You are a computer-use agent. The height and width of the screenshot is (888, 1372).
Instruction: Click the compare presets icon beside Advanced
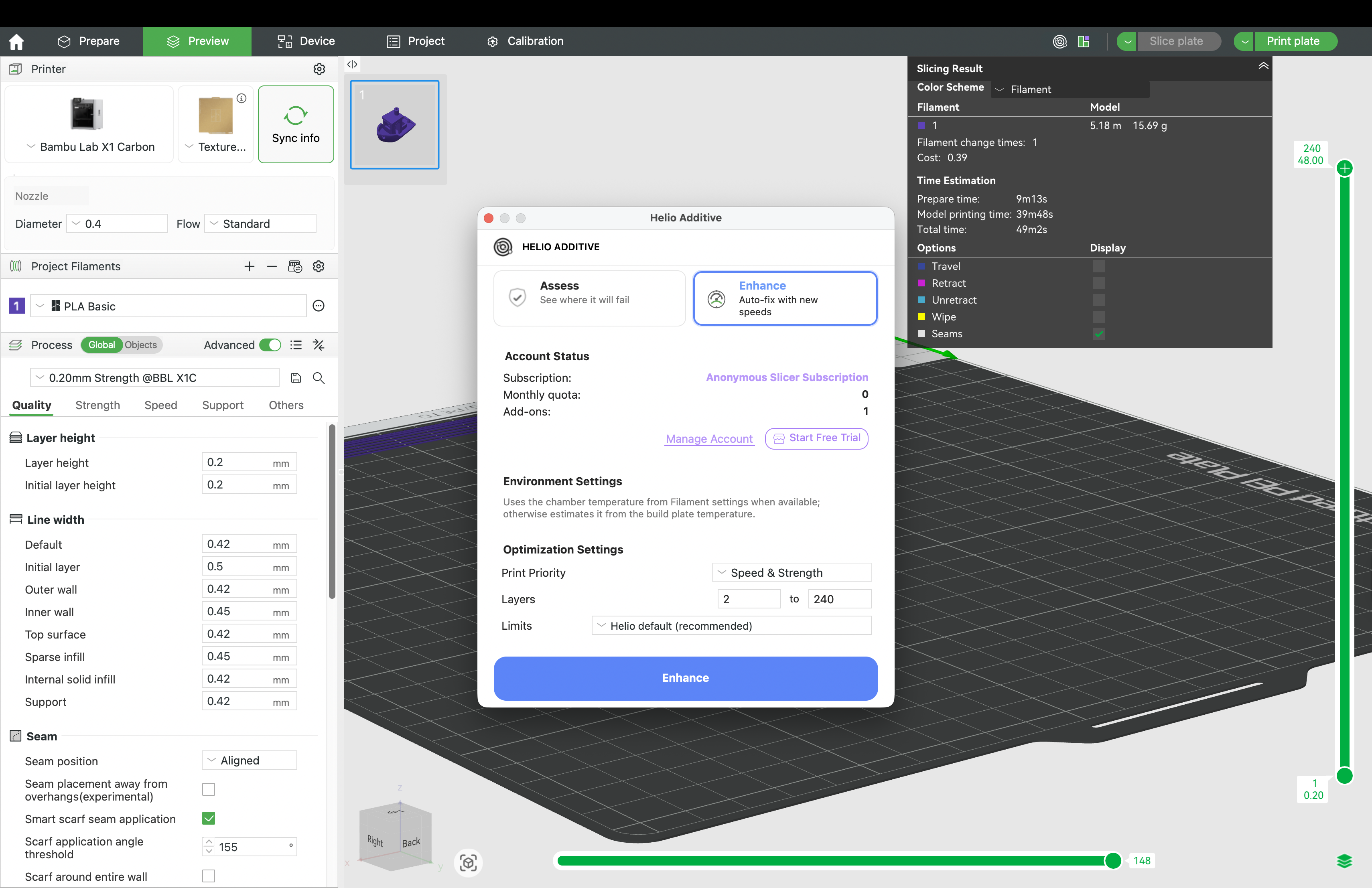click(x=319, y=345)
